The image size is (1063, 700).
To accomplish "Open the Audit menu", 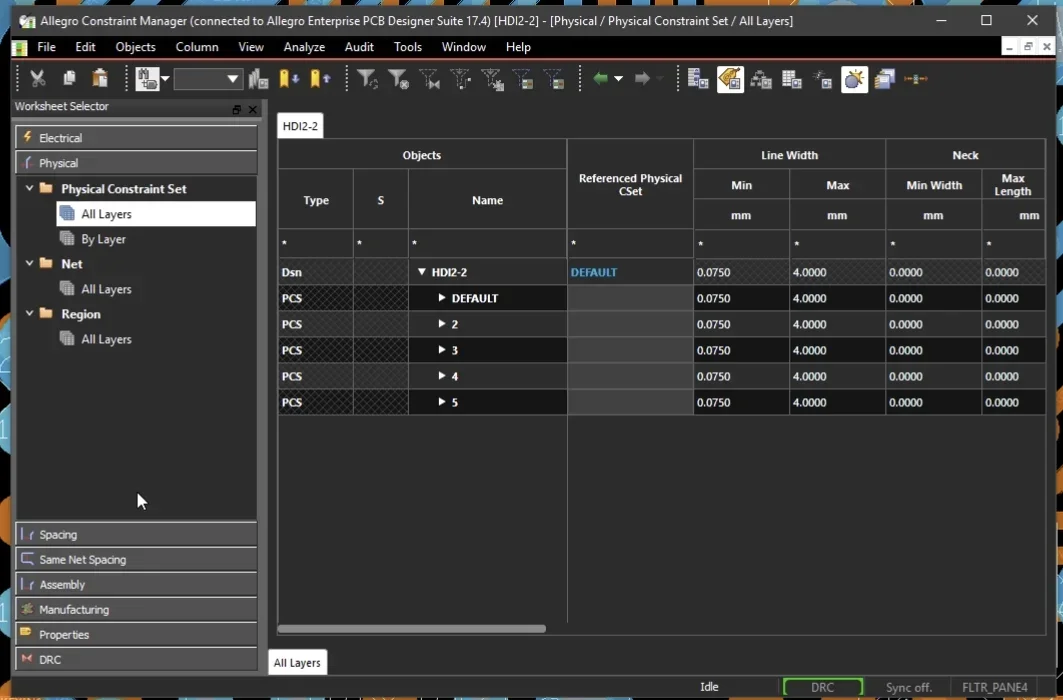I will tap(359, 47).
